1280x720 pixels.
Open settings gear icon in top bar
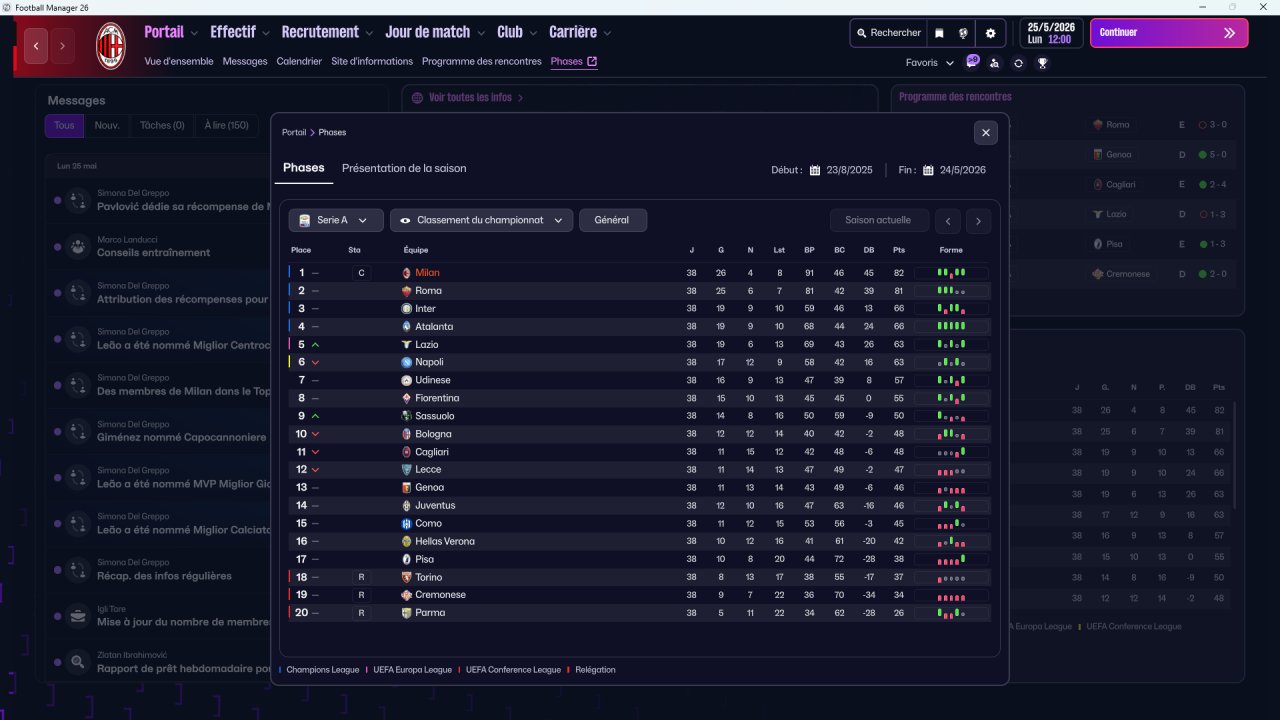click(x=990, y=33)
